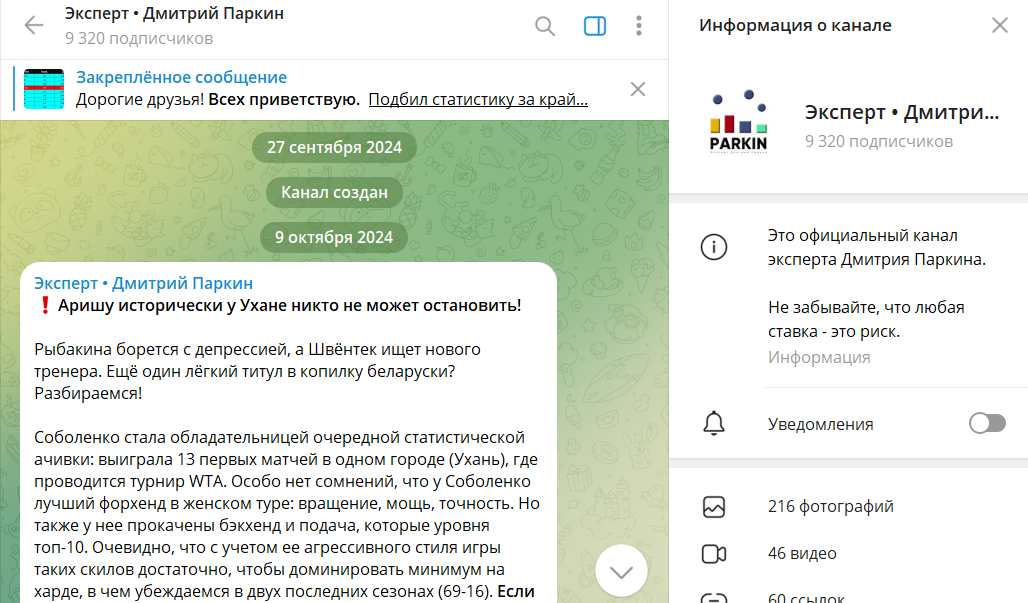
Task: Select 46 видео media entry
Action: (802, 554)
